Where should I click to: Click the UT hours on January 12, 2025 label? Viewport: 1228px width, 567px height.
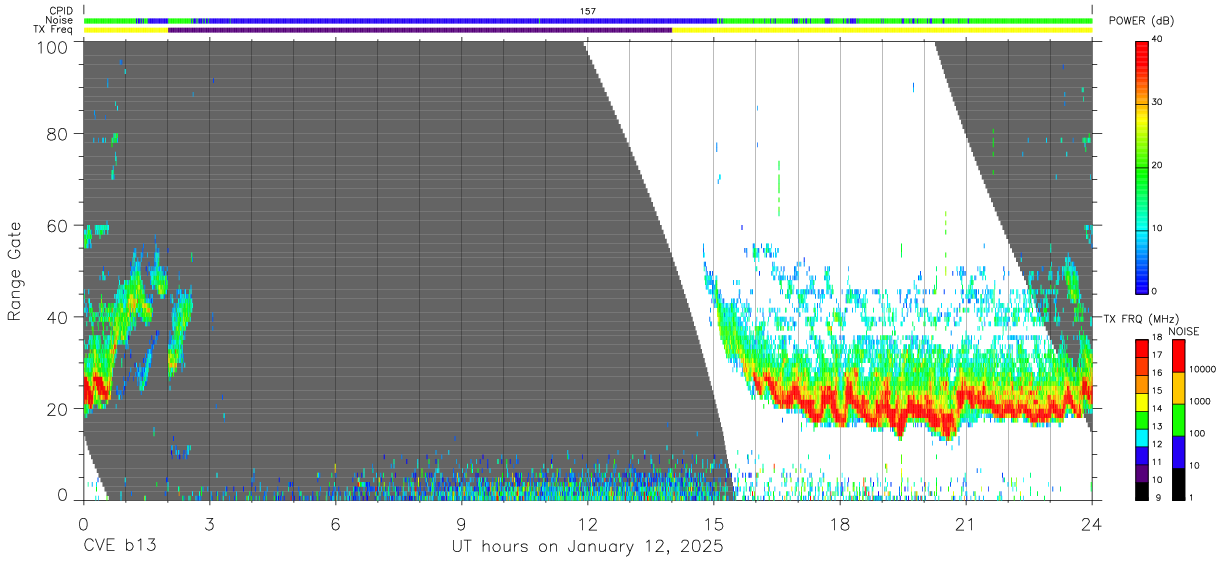588,547
